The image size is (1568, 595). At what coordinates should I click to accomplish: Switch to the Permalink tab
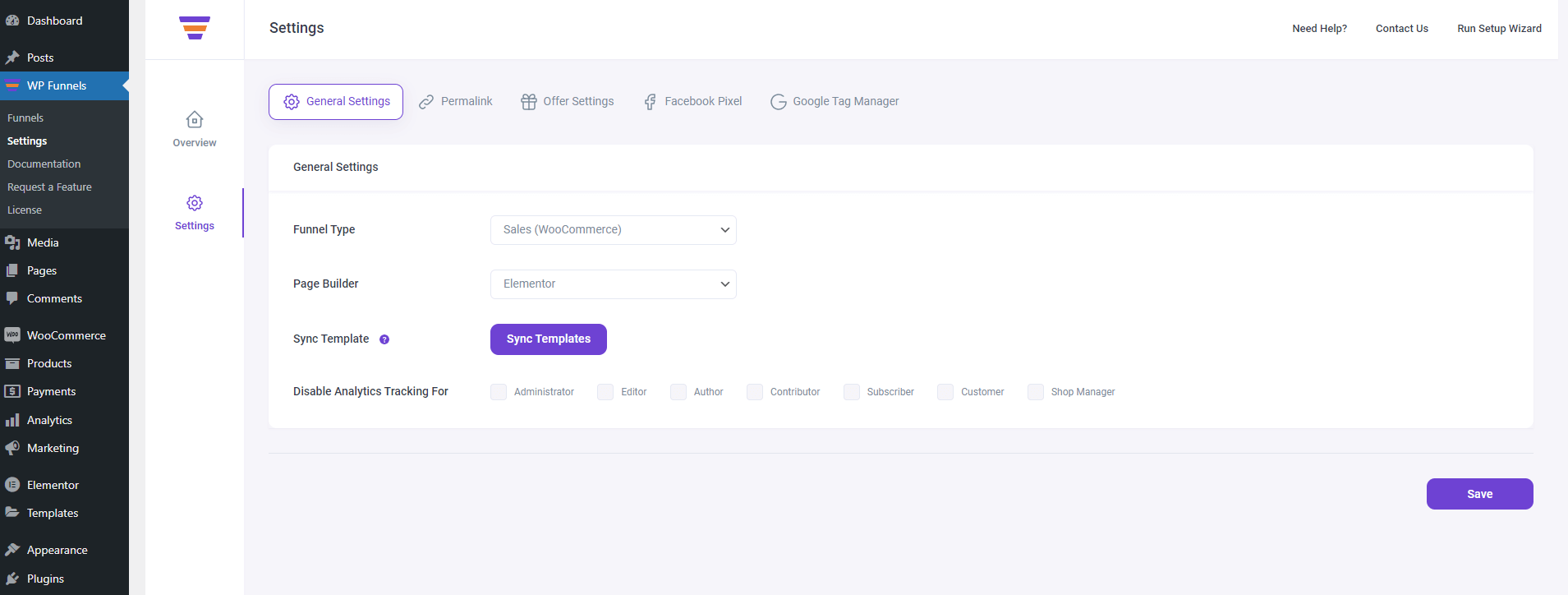pyautogui.click(x=456, y=102)
